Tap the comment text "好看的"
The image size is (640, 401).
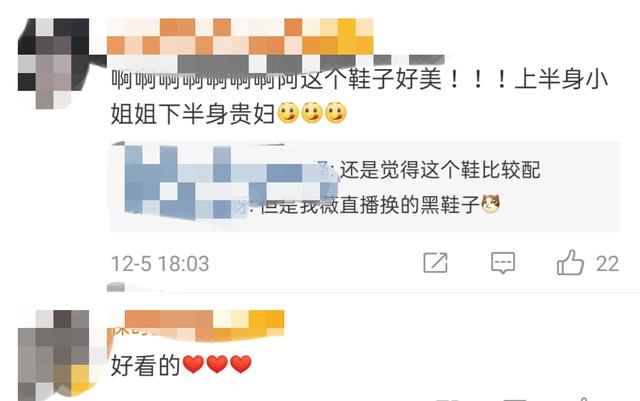tap(146, 365)
